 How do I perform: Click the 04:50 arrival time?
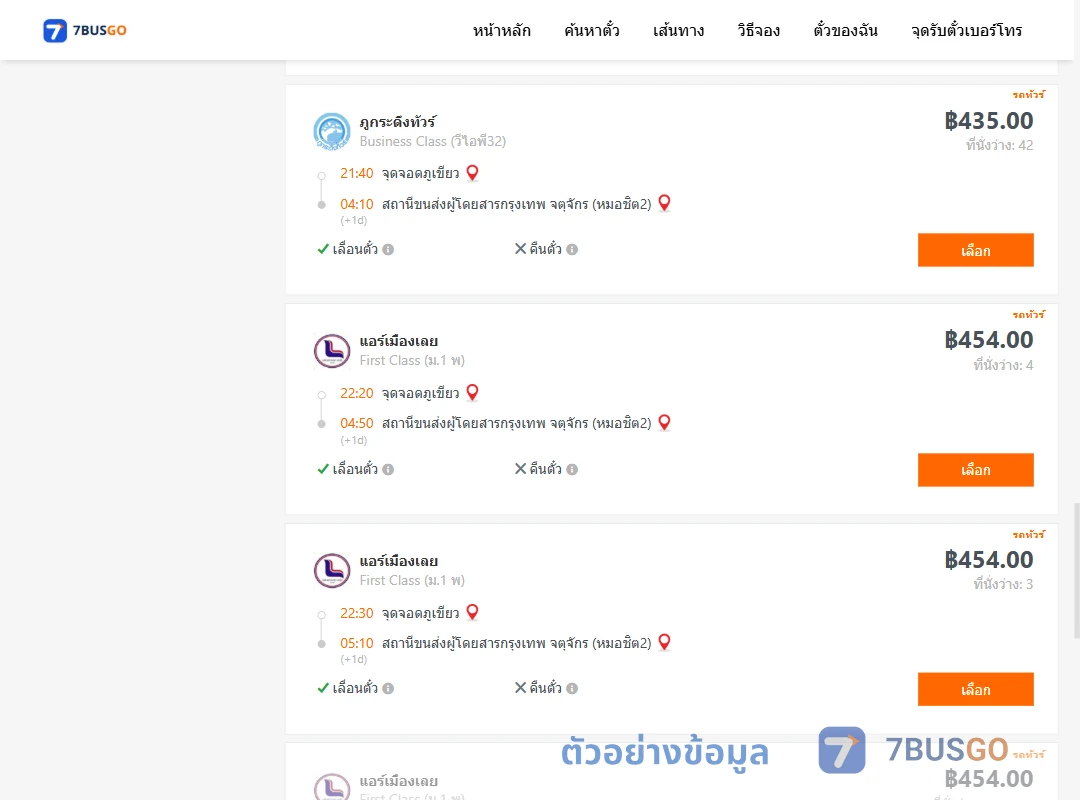click(357, 424)
